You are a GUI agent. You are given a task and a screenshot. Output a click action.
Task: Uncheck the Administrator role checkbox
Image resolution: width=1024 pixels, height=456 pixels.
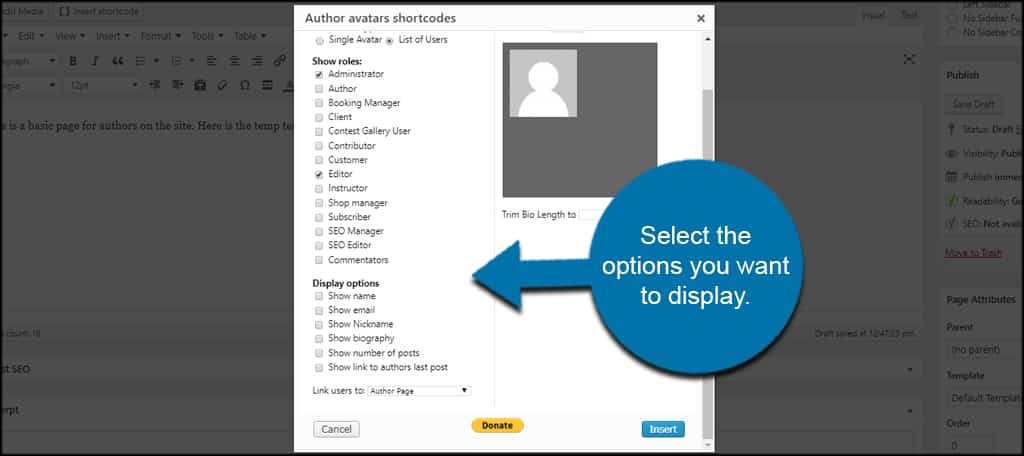319,74
